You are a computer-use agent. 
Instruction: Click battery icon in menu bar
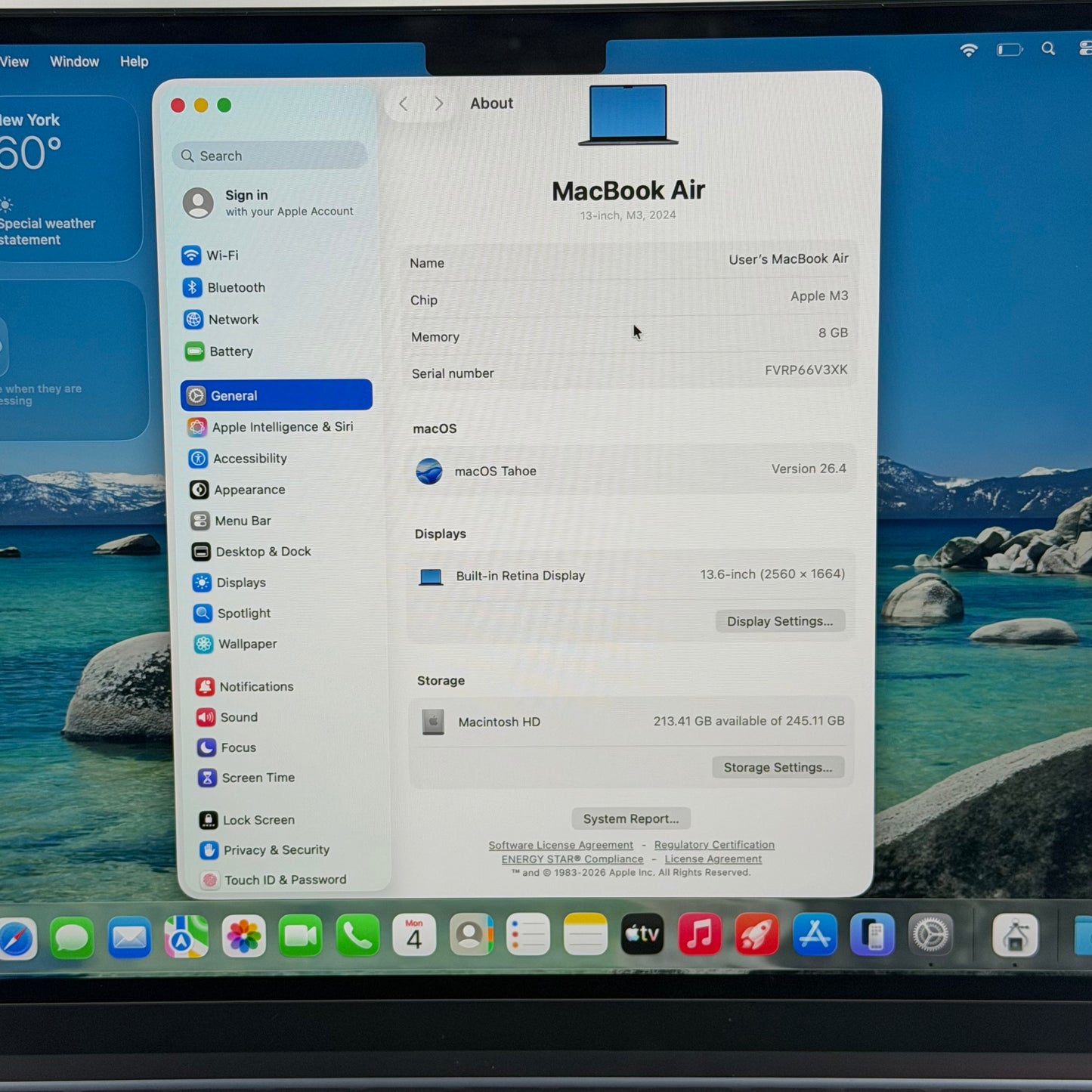(x=1010, y=50)
